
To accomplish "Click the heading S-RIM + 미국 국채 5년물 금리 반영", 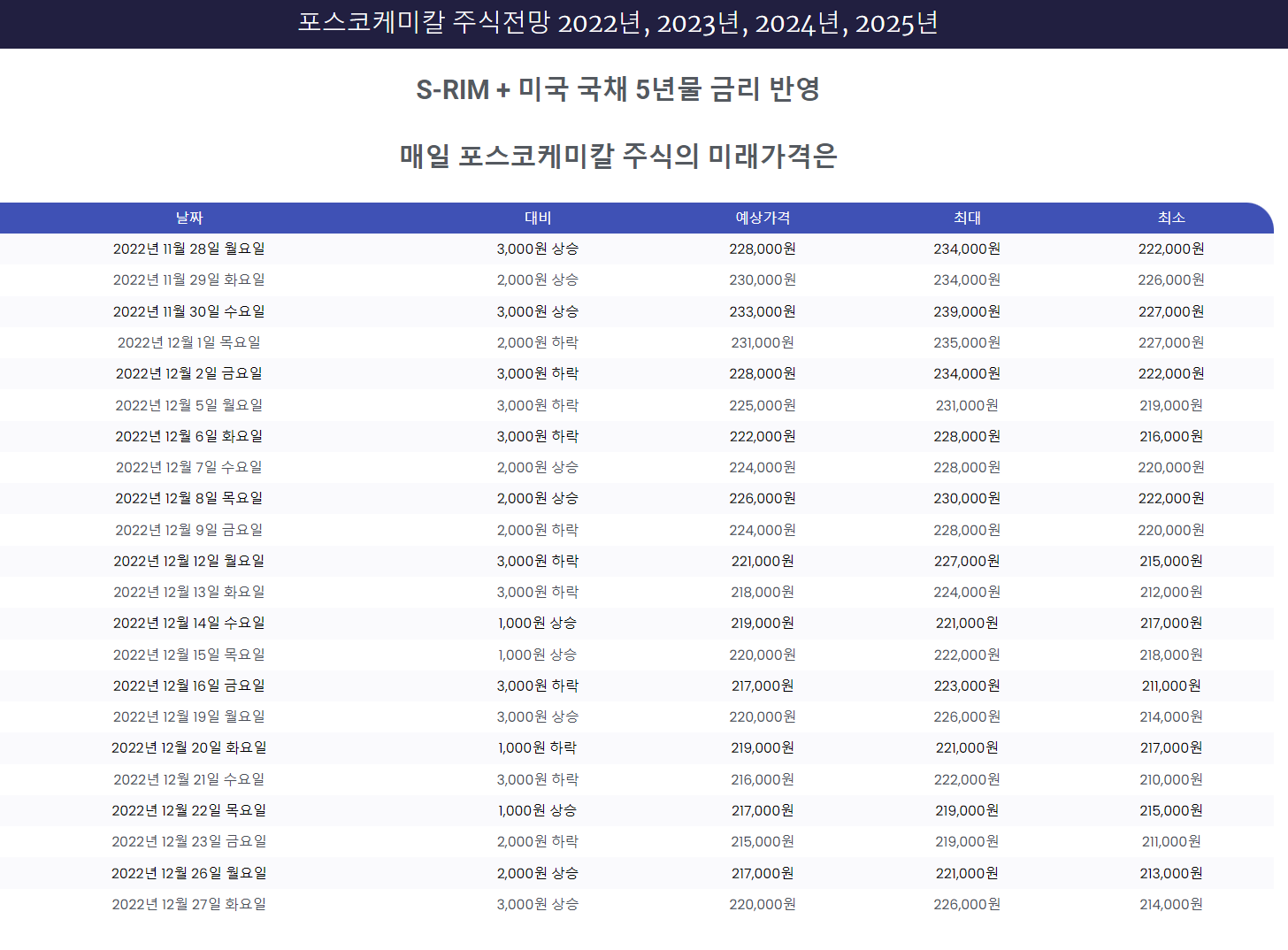I will (x=617, y=89).
